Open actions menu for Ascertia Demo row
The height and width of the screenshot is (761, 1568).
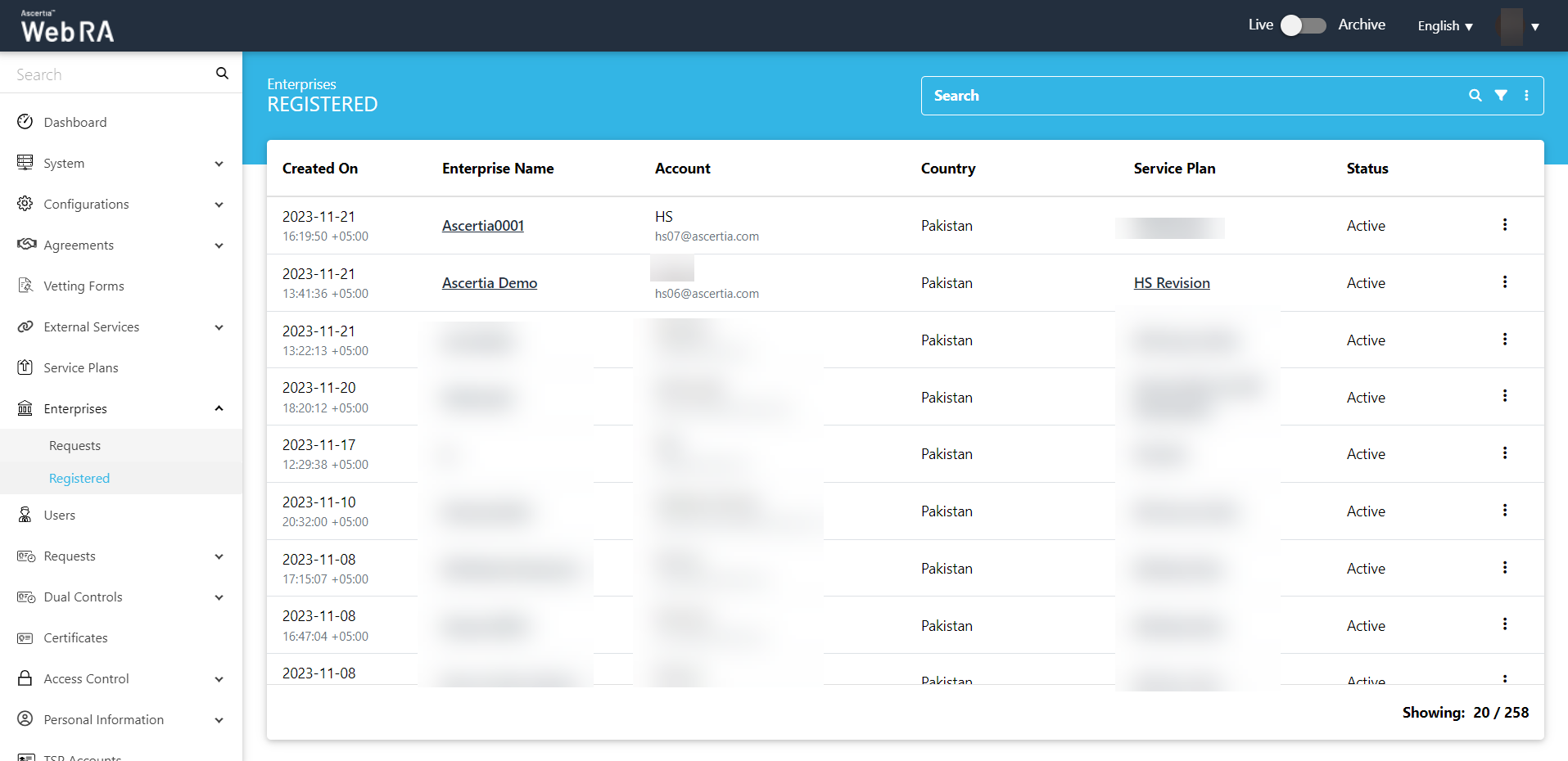(x=1504, y=282)
